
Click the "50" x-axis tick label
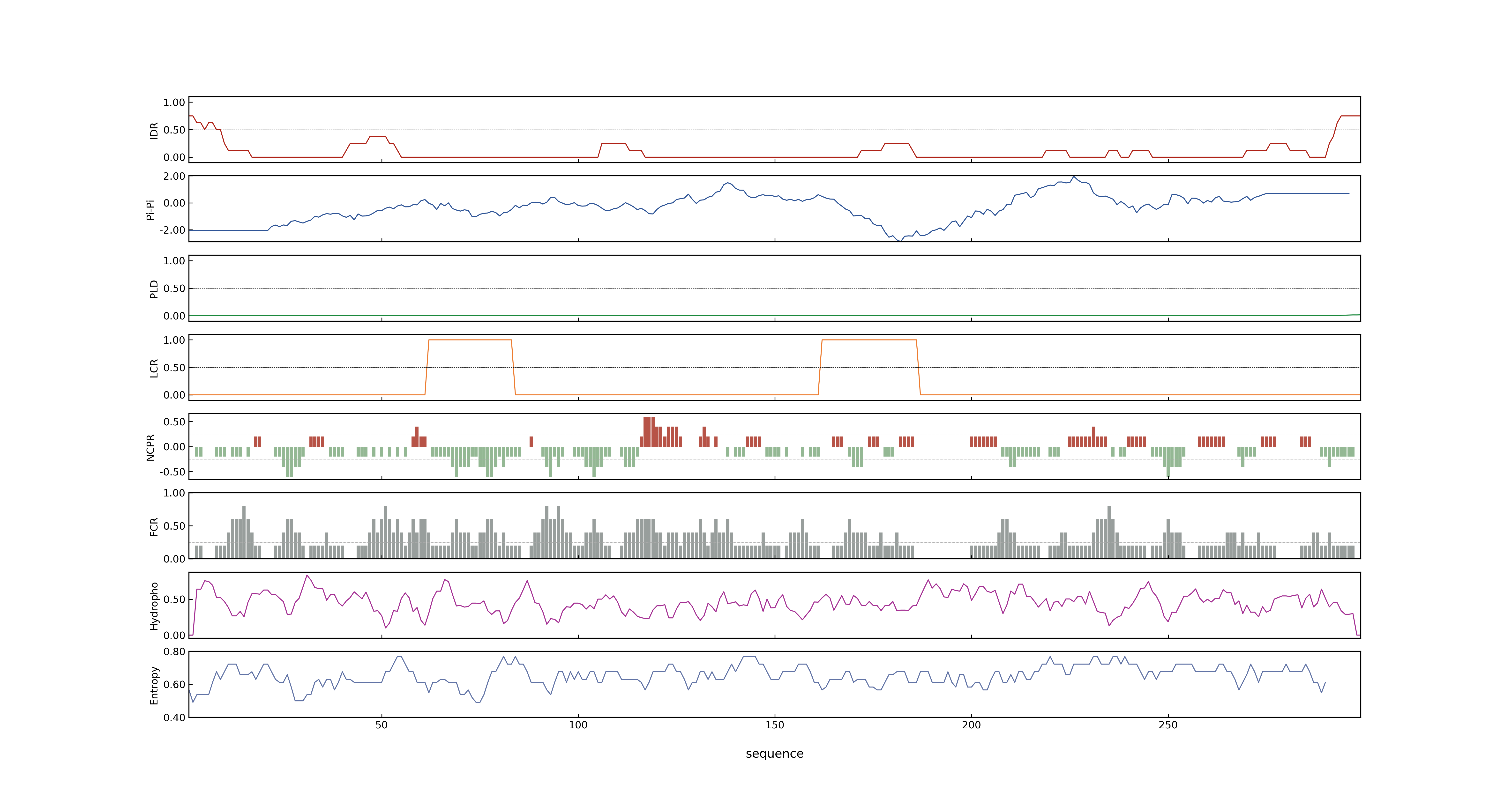click(382, 725)
